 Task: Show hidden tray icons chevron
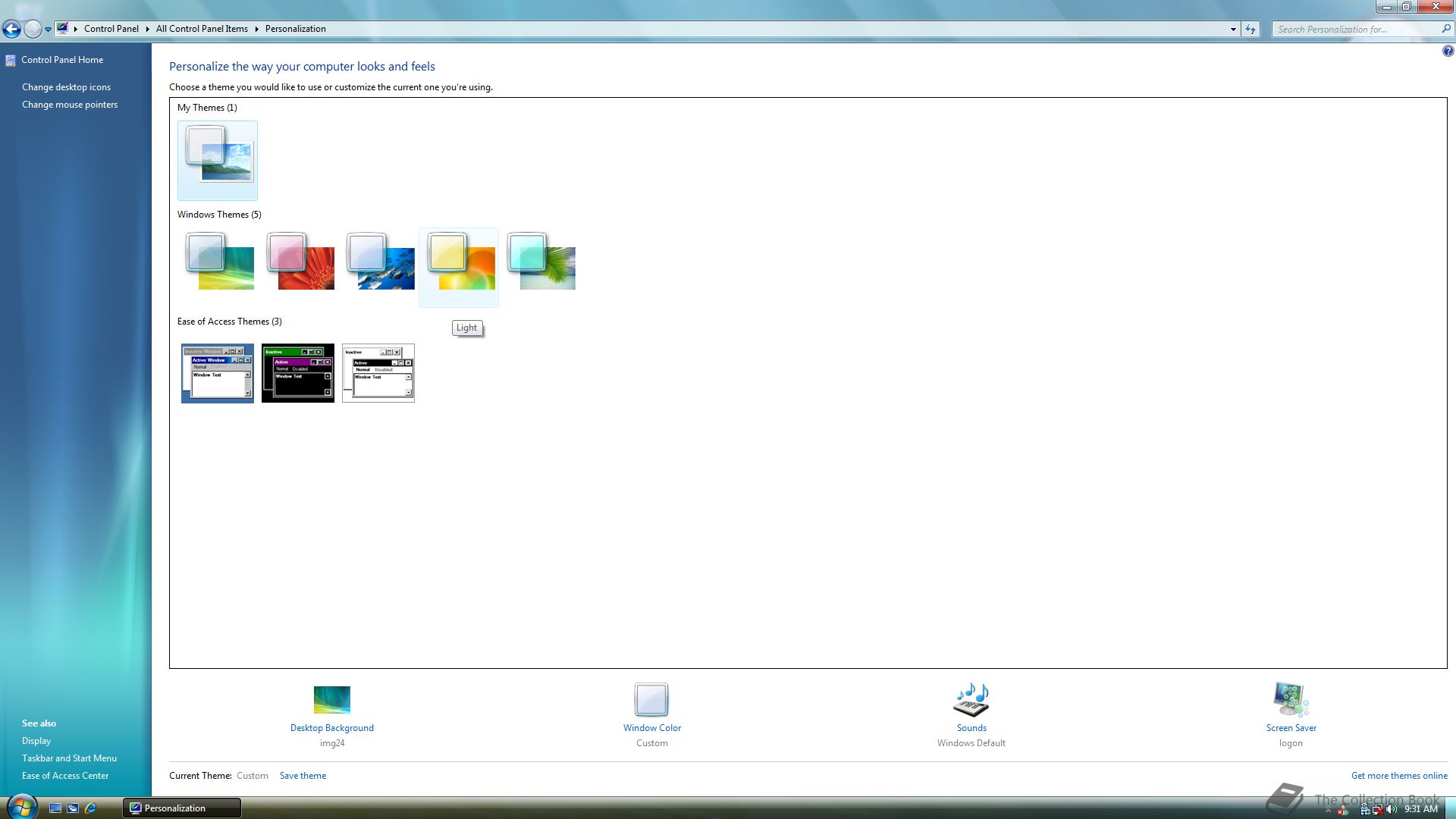click(x=1328, y=810)
